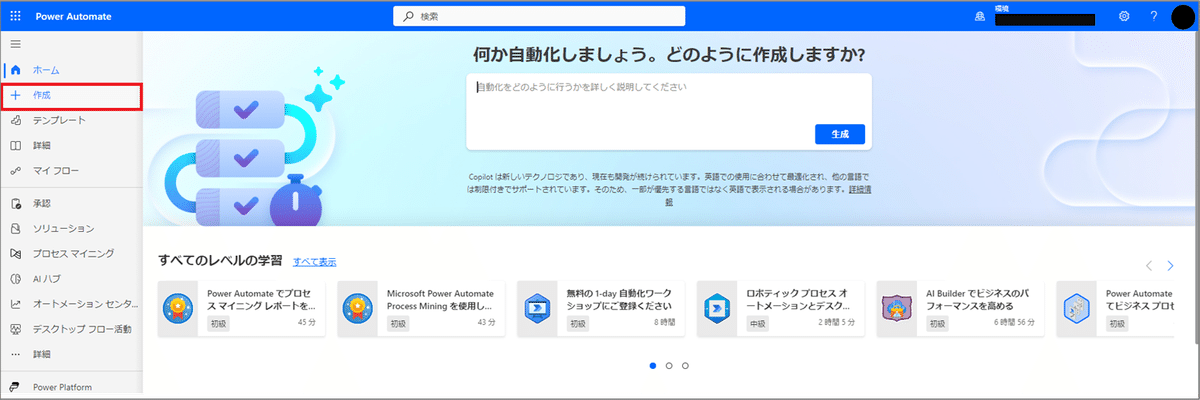Open AI ハブ from the sidebar

click(48, 279)
